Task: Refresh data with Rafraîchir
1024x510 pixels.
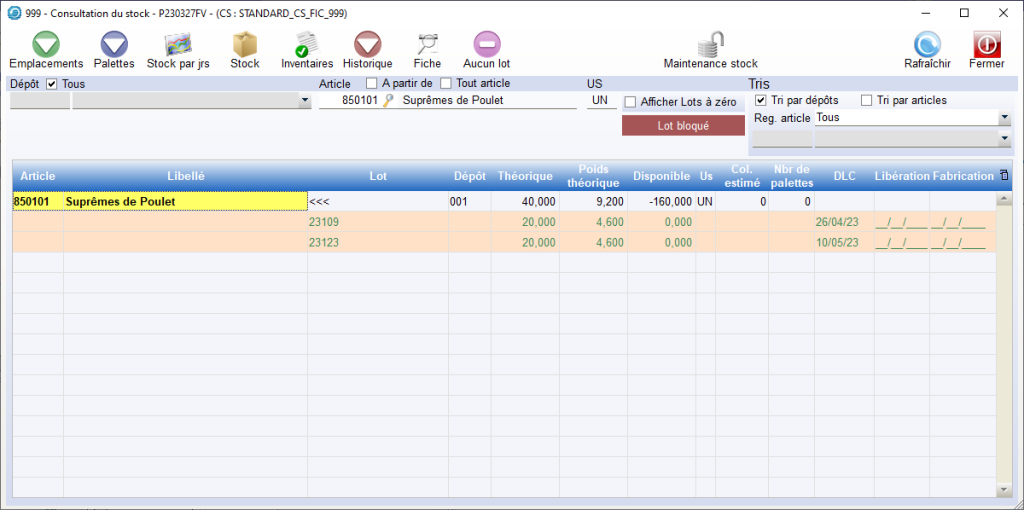Action: point(927,45)
